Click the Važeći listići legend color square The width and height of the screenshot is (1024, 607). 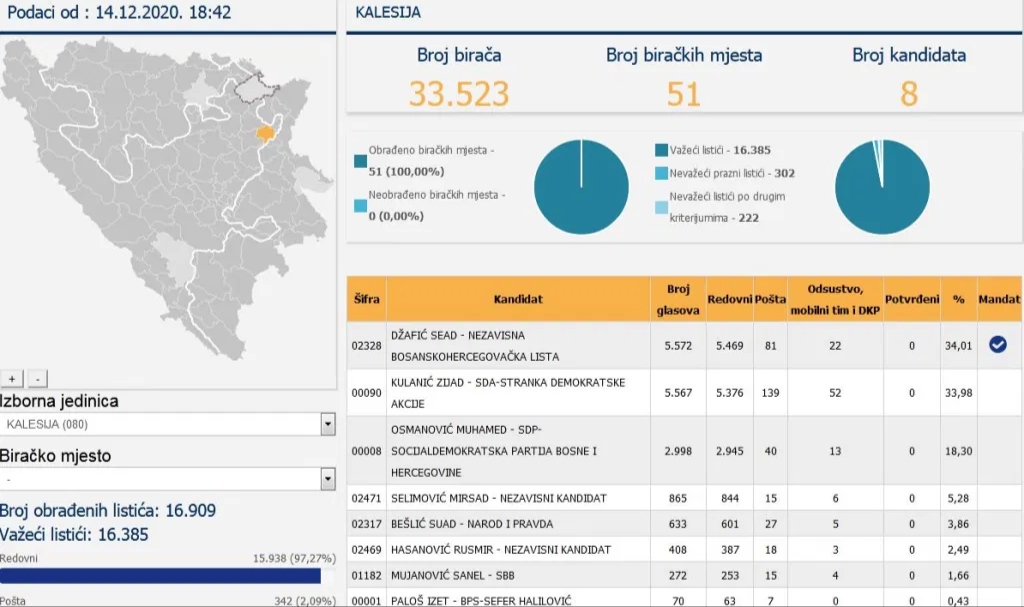pos(661,150)
